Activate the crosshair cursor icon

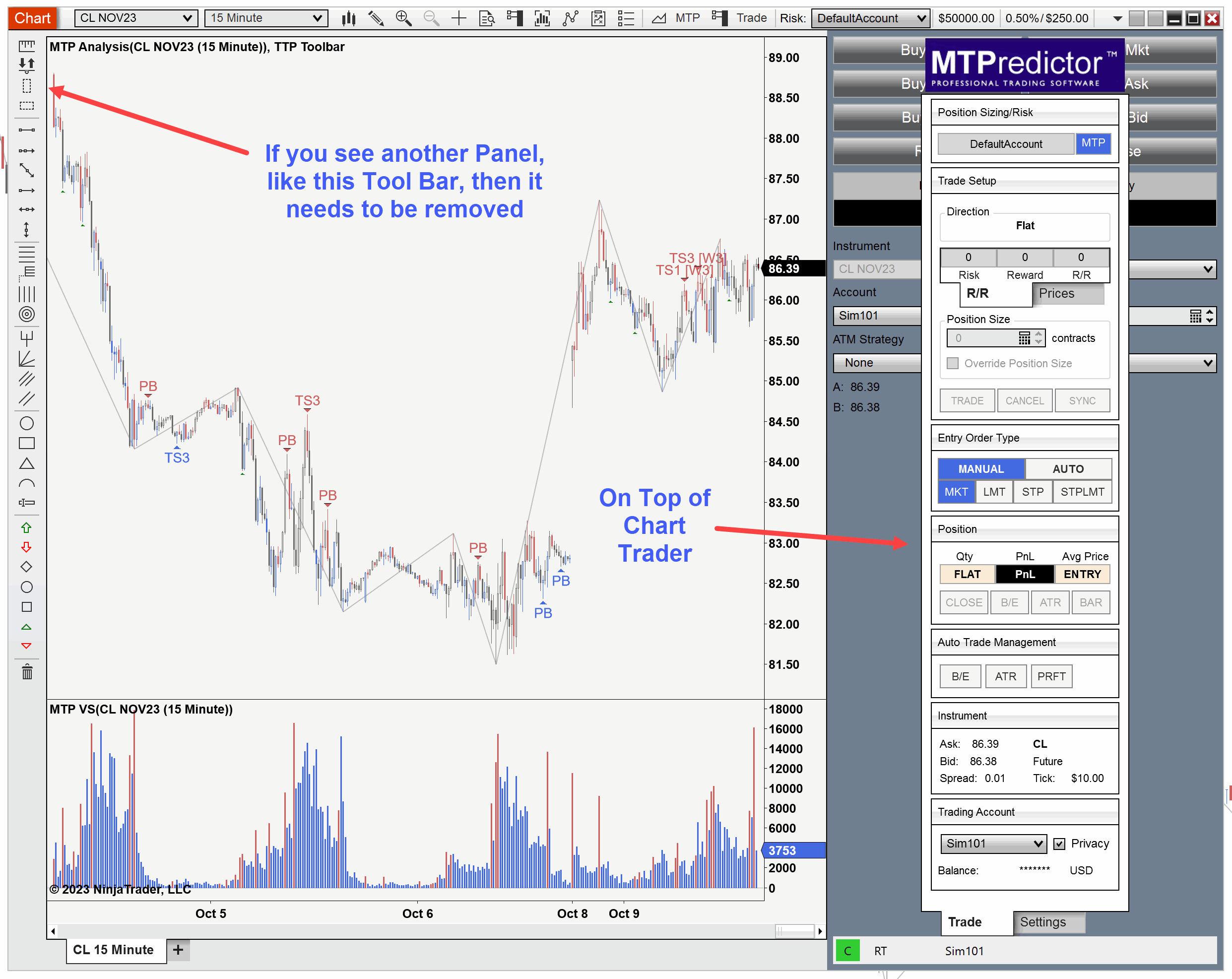[x=458, y=18]
